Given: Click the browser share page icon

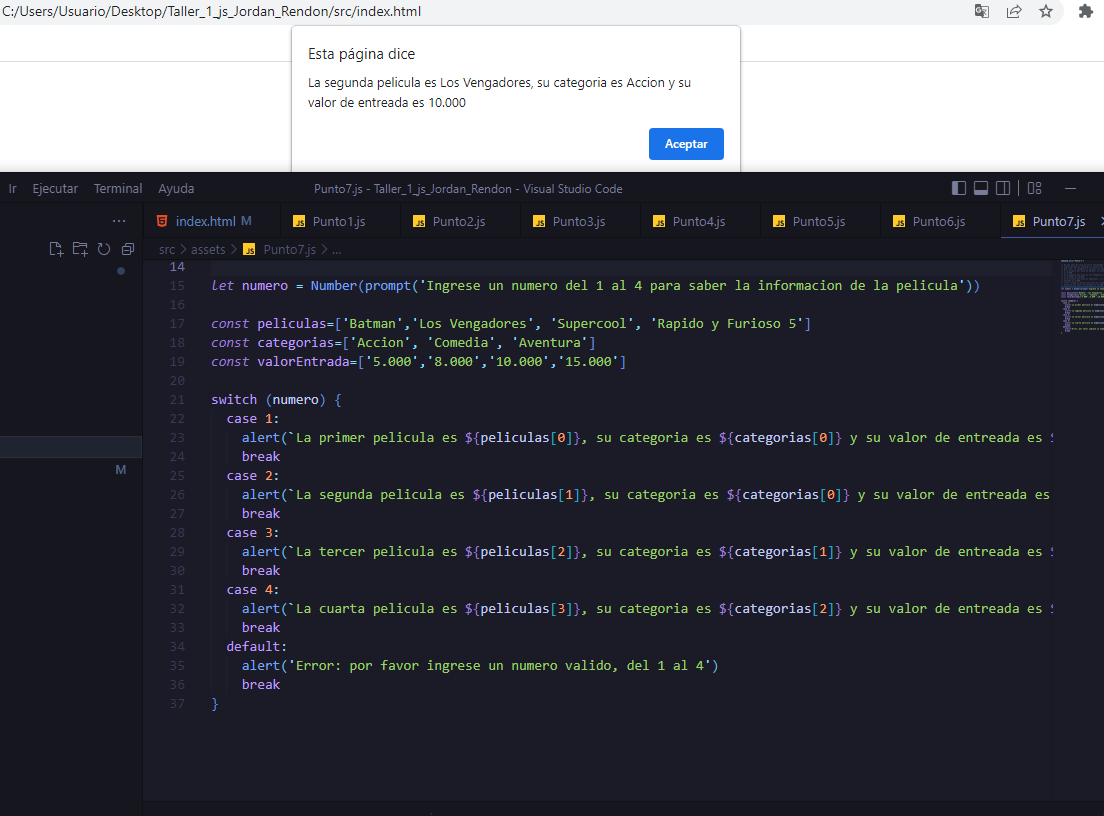Looking at the screenshot, I should pos(1014,11).
